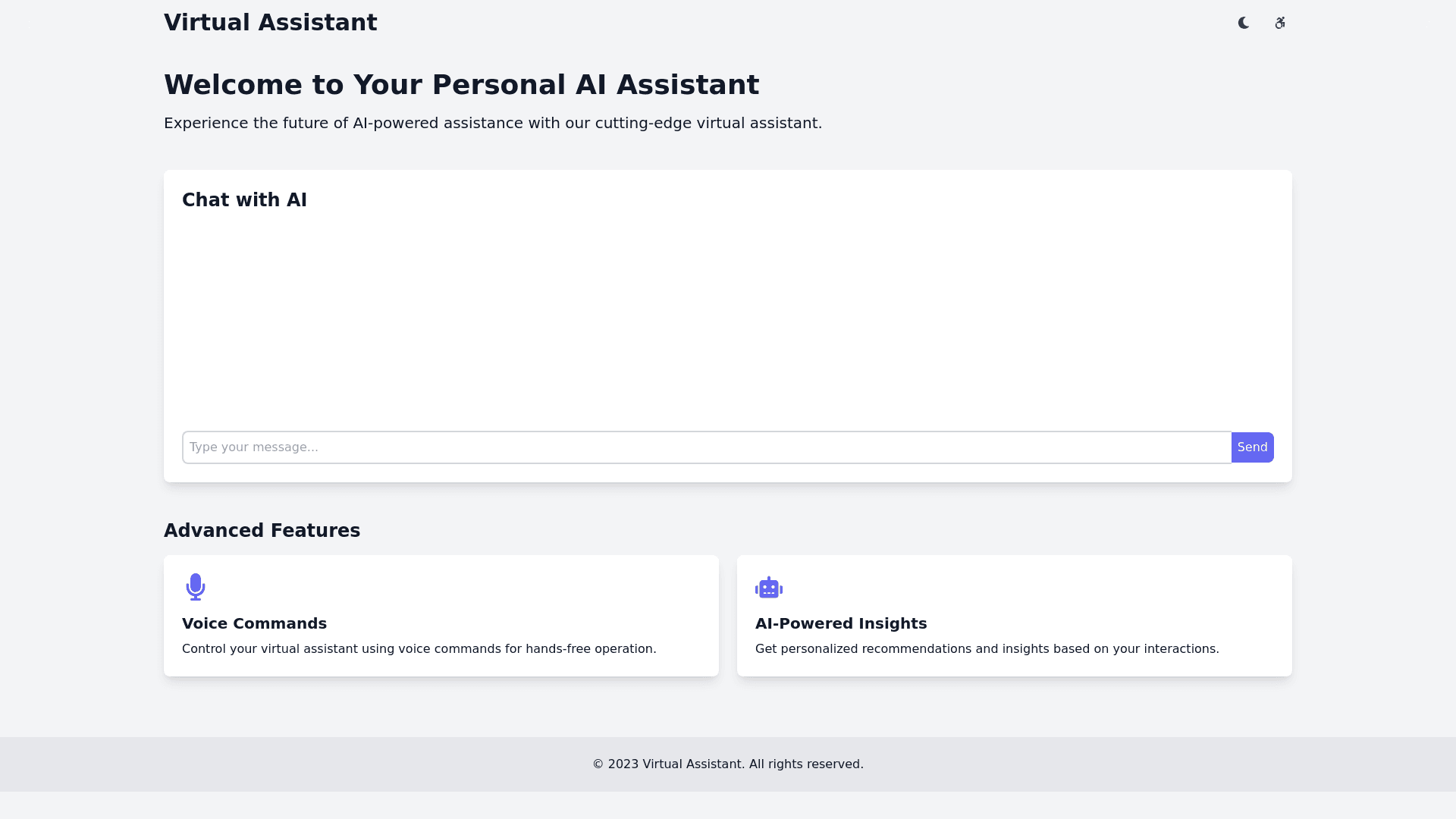
Task: Click the robot icon for AI Insights
Action: click(768, 587)
